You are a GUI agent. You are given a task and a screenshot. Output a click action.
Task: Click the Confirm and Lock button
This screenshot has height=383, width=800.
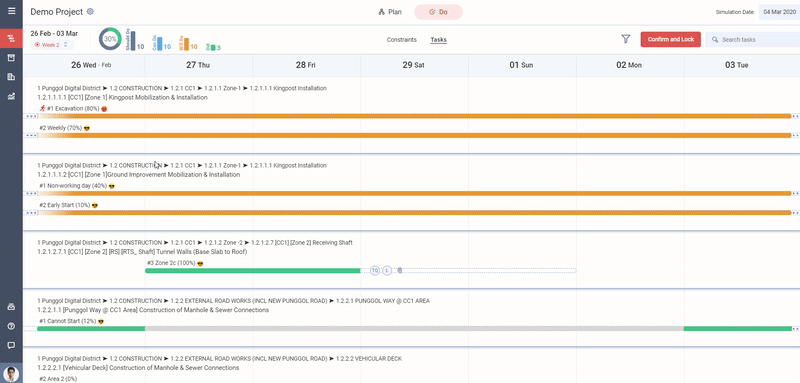coord(670,39)
